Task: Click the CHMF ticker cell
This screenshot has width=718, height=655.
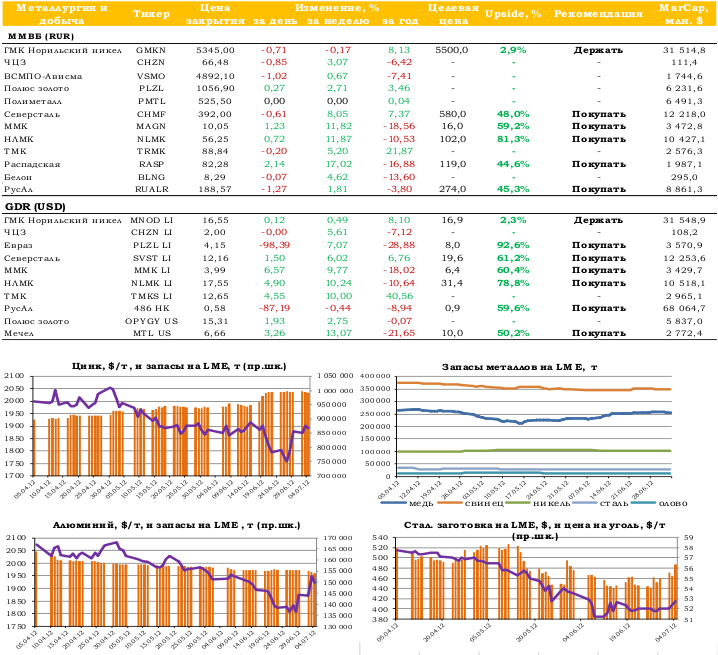Action: 151,114
